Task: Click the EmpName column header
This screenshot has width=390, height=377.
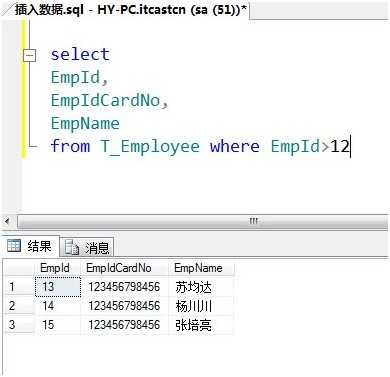Action: tap(201, 268)
